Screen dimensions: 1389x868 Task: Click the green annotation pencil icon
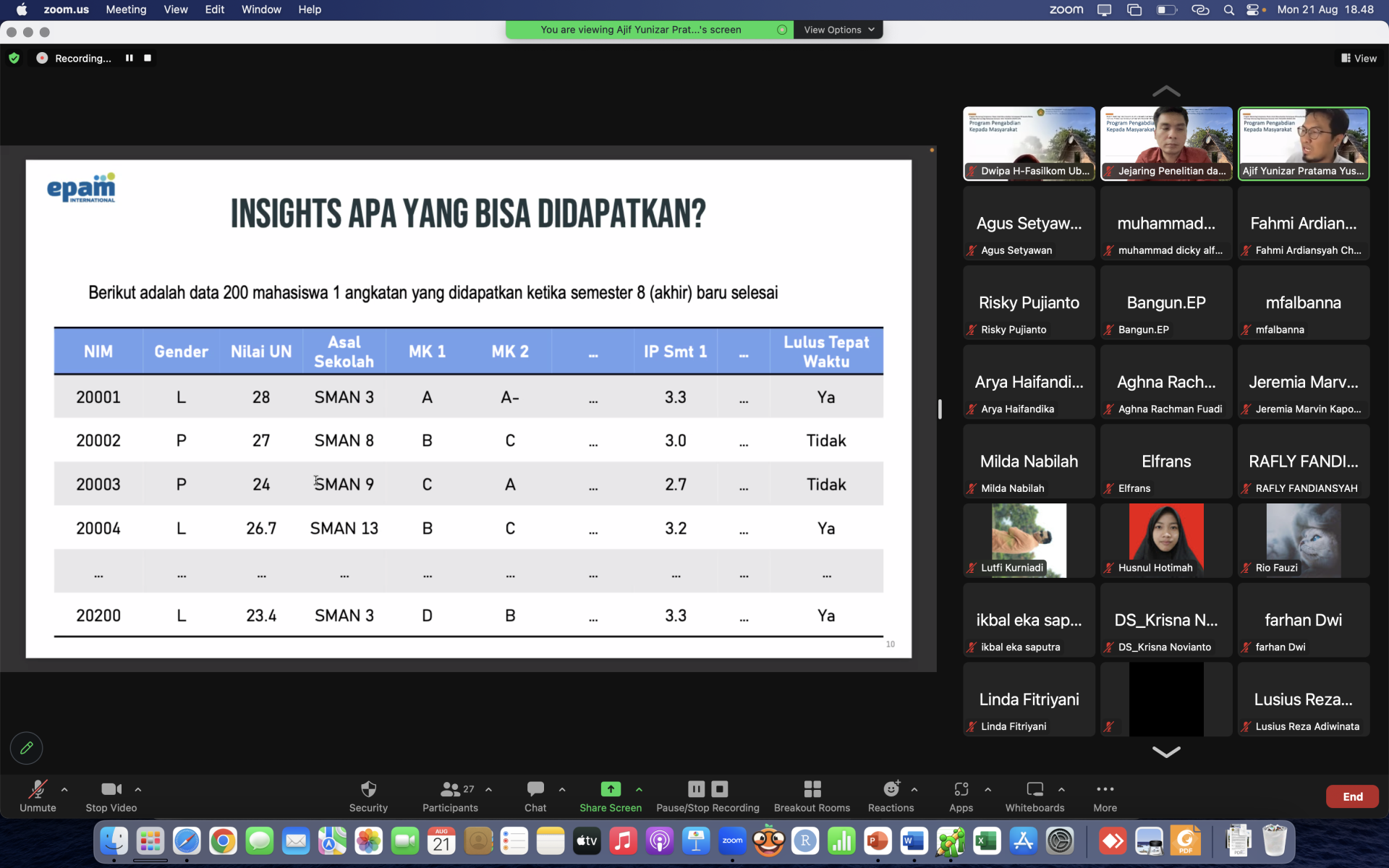click(x=27, y=748)
